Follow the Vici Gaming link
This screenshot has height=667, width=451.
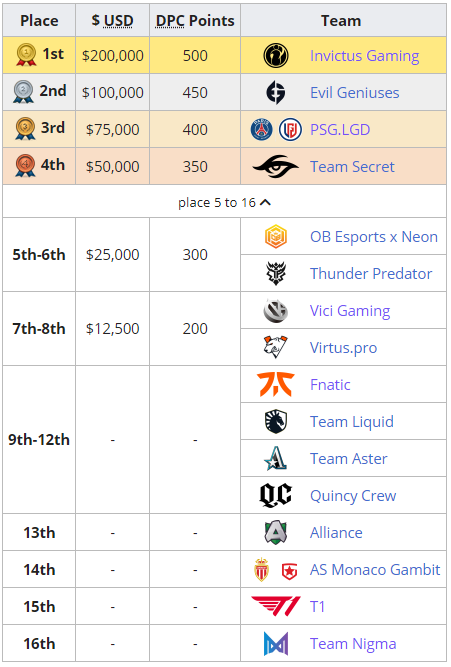coord(350,311)
